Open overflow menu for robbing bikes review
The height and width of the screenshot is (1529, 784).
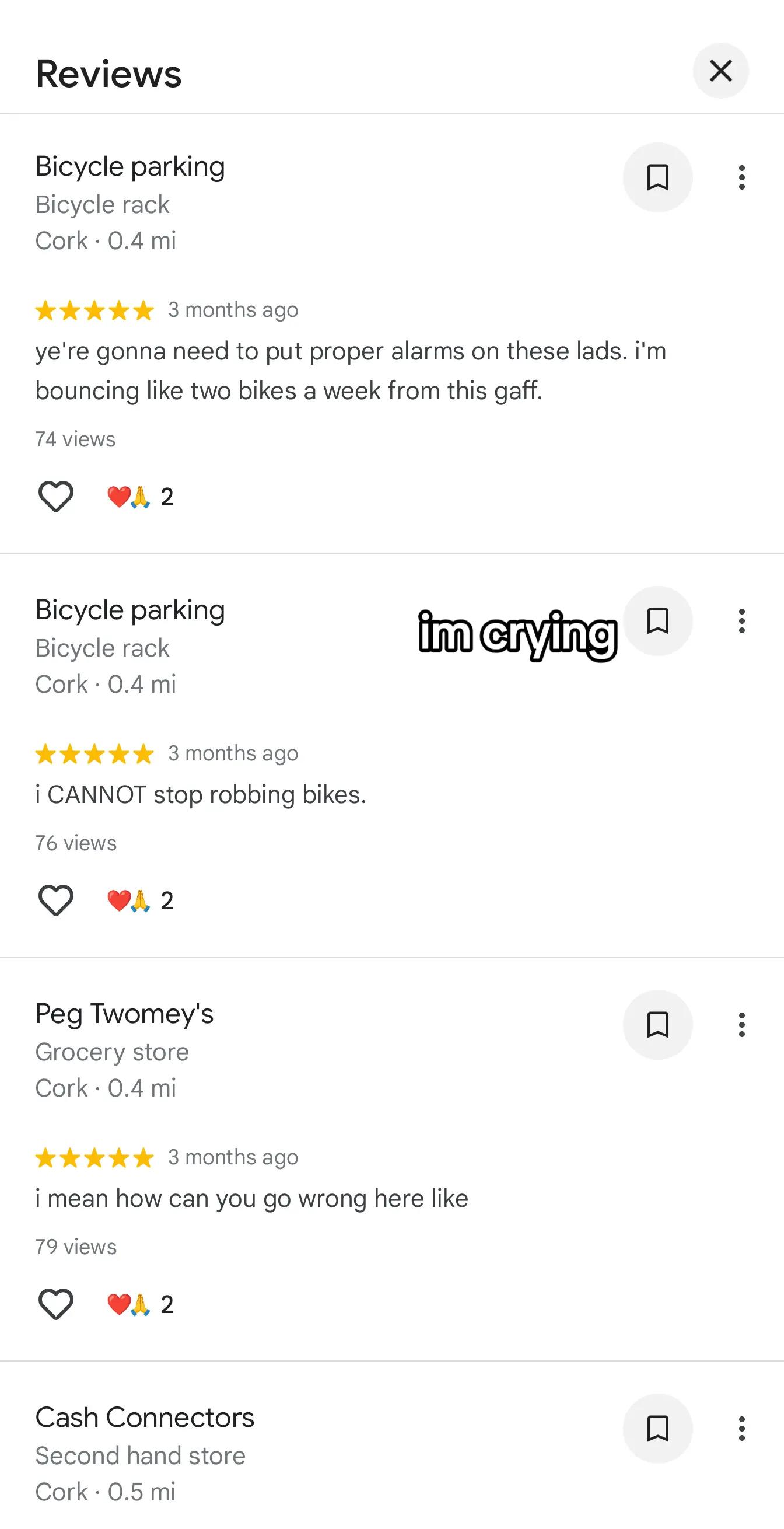click(x=741, y=621)
